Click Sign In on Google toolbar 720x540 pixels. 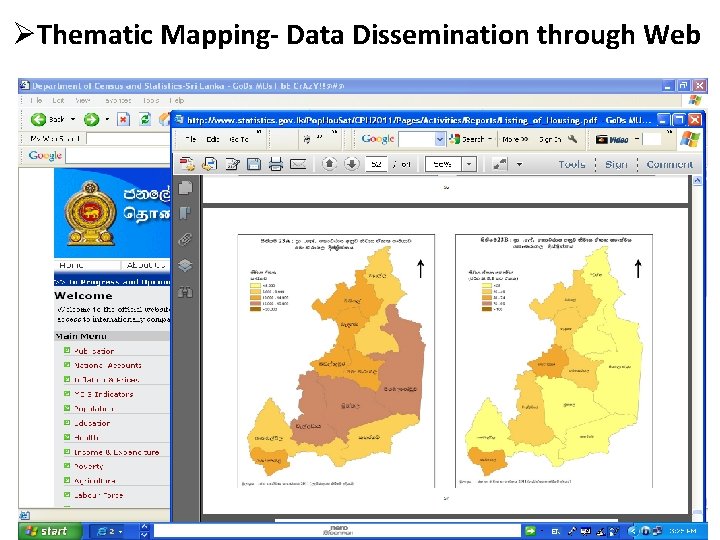pyautogui.click(x=550, y=139)
